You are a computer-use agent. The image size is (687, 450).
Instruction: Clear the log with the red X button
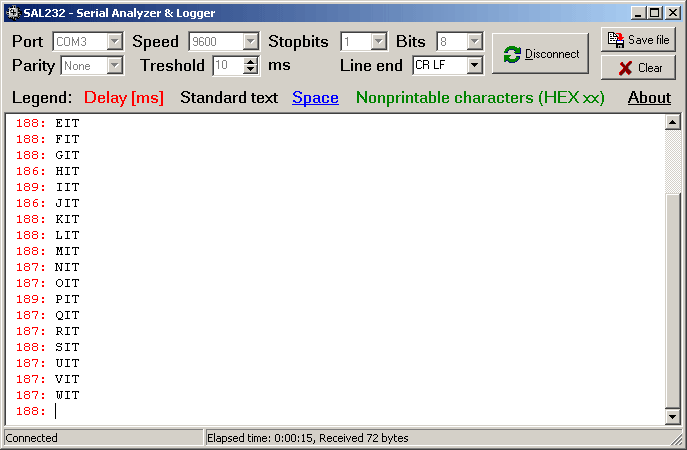(x=638, y=68)
